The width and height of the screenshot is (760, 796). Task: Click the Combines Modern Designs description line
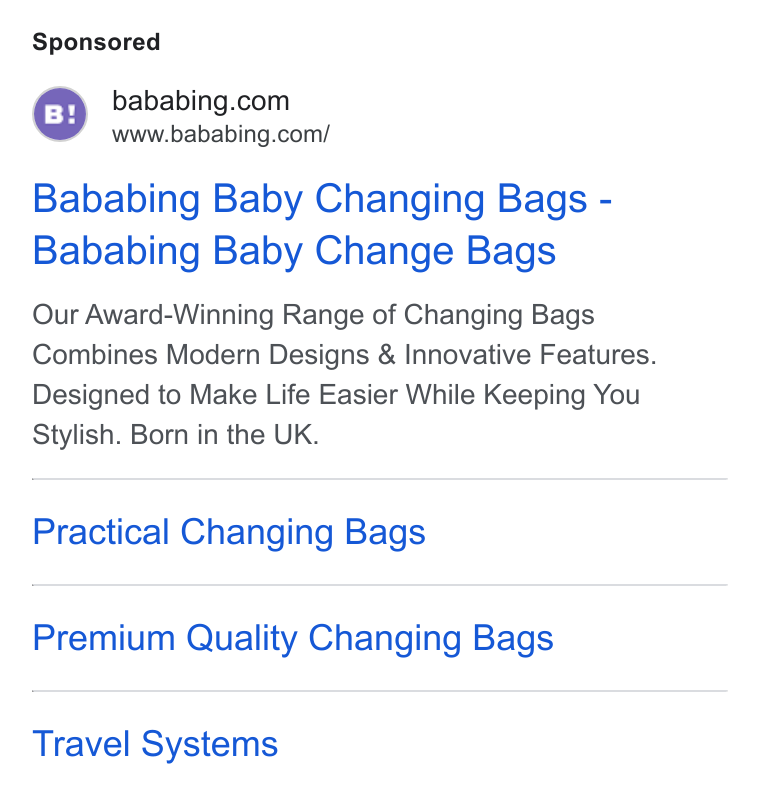[344, 355]
